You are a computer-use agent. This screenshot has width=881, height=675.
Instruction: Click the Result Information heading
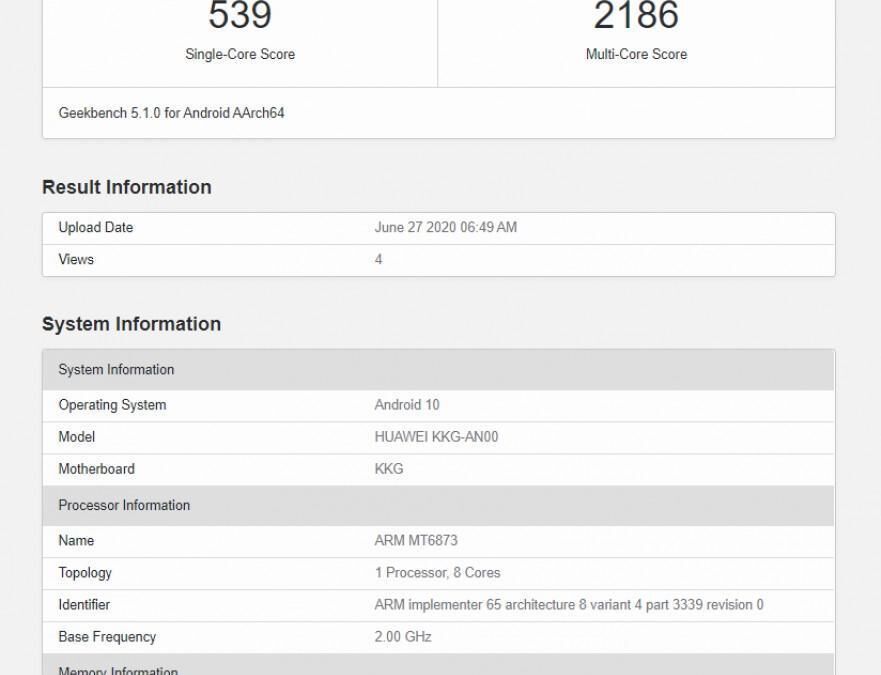coord(127,187)
